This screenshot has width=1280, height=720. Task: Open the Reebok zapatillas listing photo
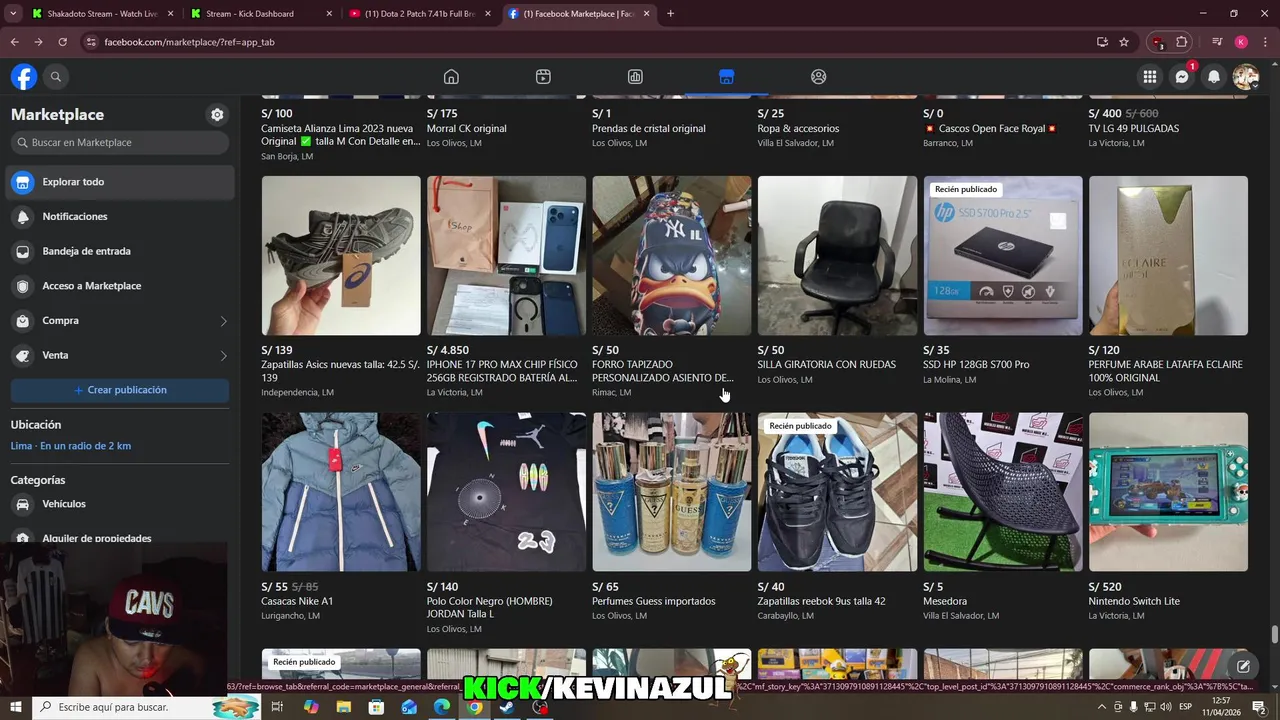(837, 492)
